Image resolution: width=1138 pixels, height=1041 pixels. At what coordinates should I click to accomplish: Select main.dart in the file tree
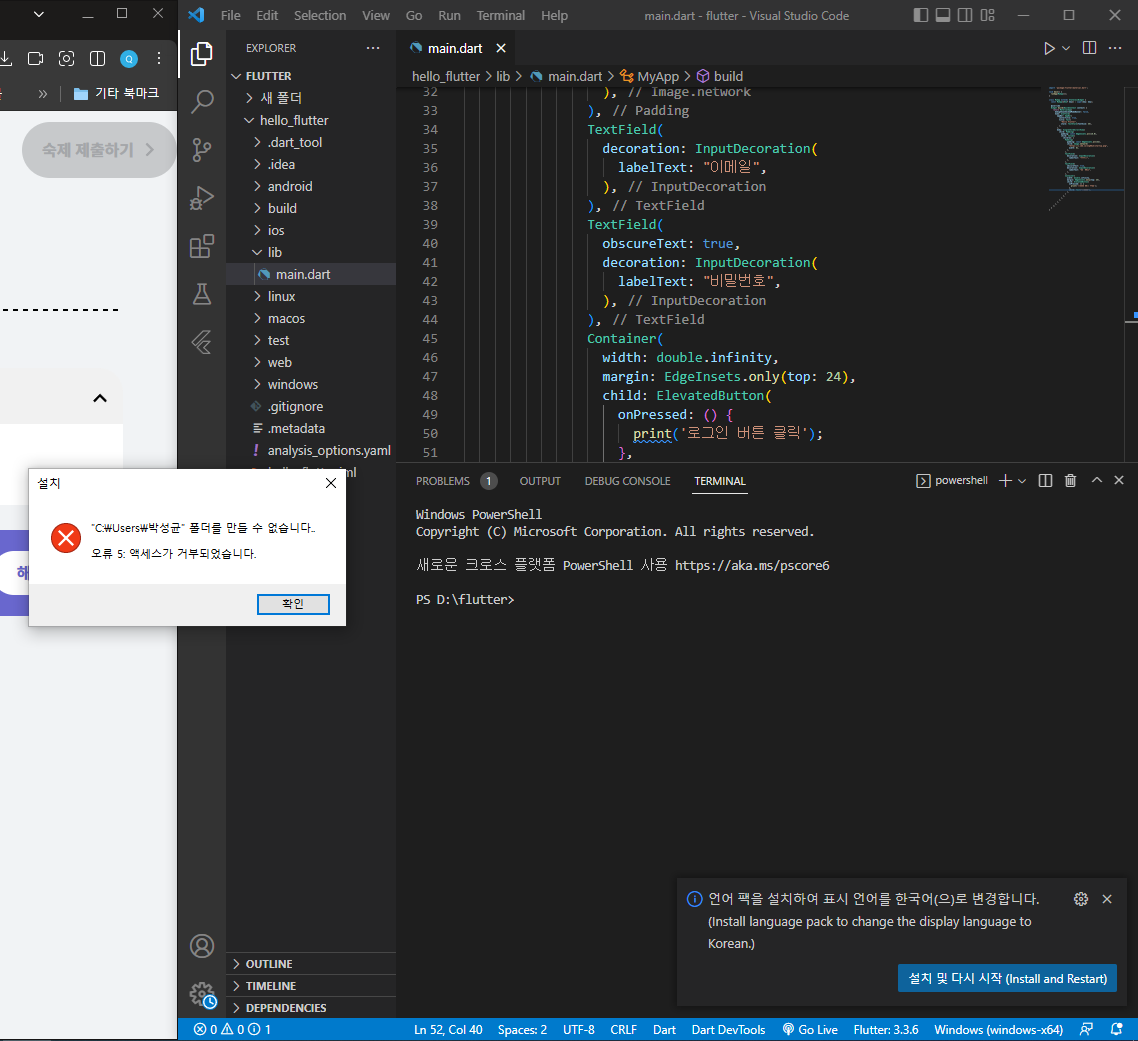(311, 274)
